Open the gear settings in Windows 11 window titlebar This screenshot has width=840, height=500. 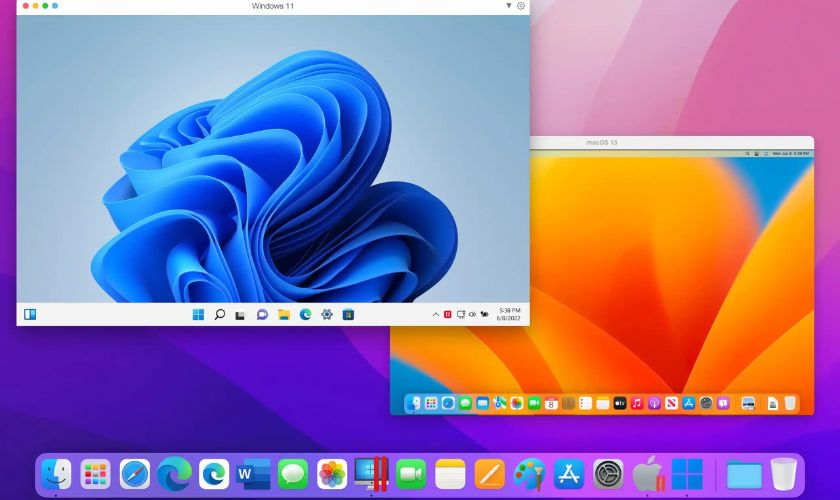pos(521,6)
